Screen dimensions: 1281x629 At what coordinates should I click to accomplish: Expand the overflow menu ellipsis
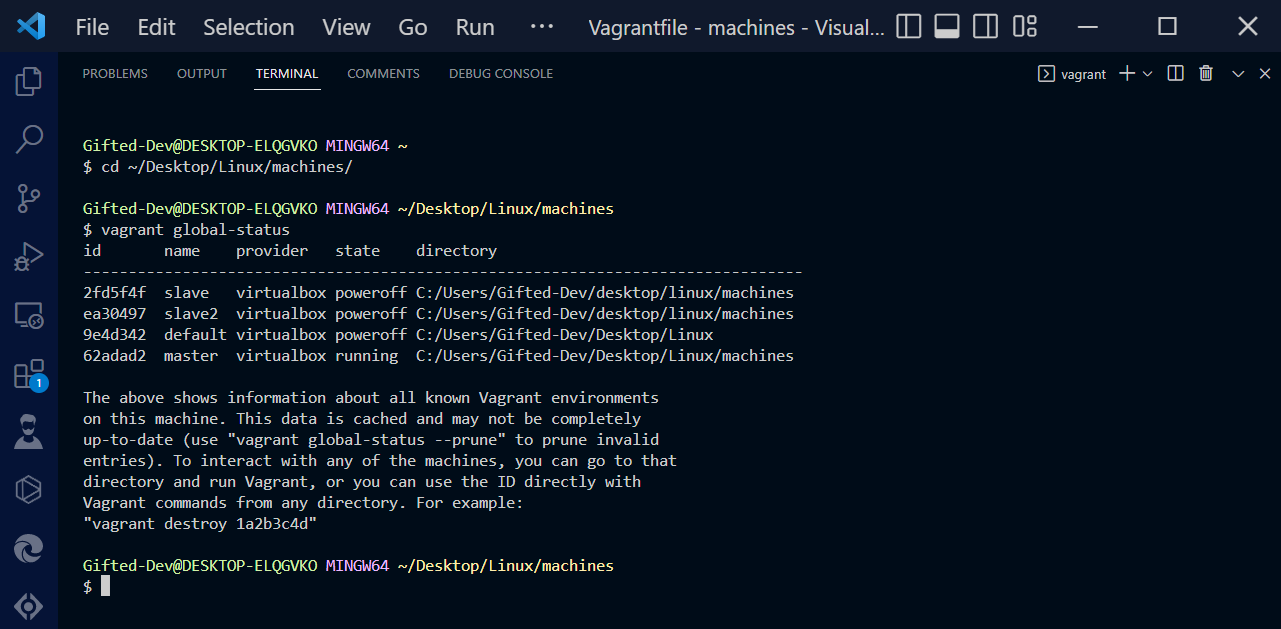pyautogui.click(x=542, y=27)
